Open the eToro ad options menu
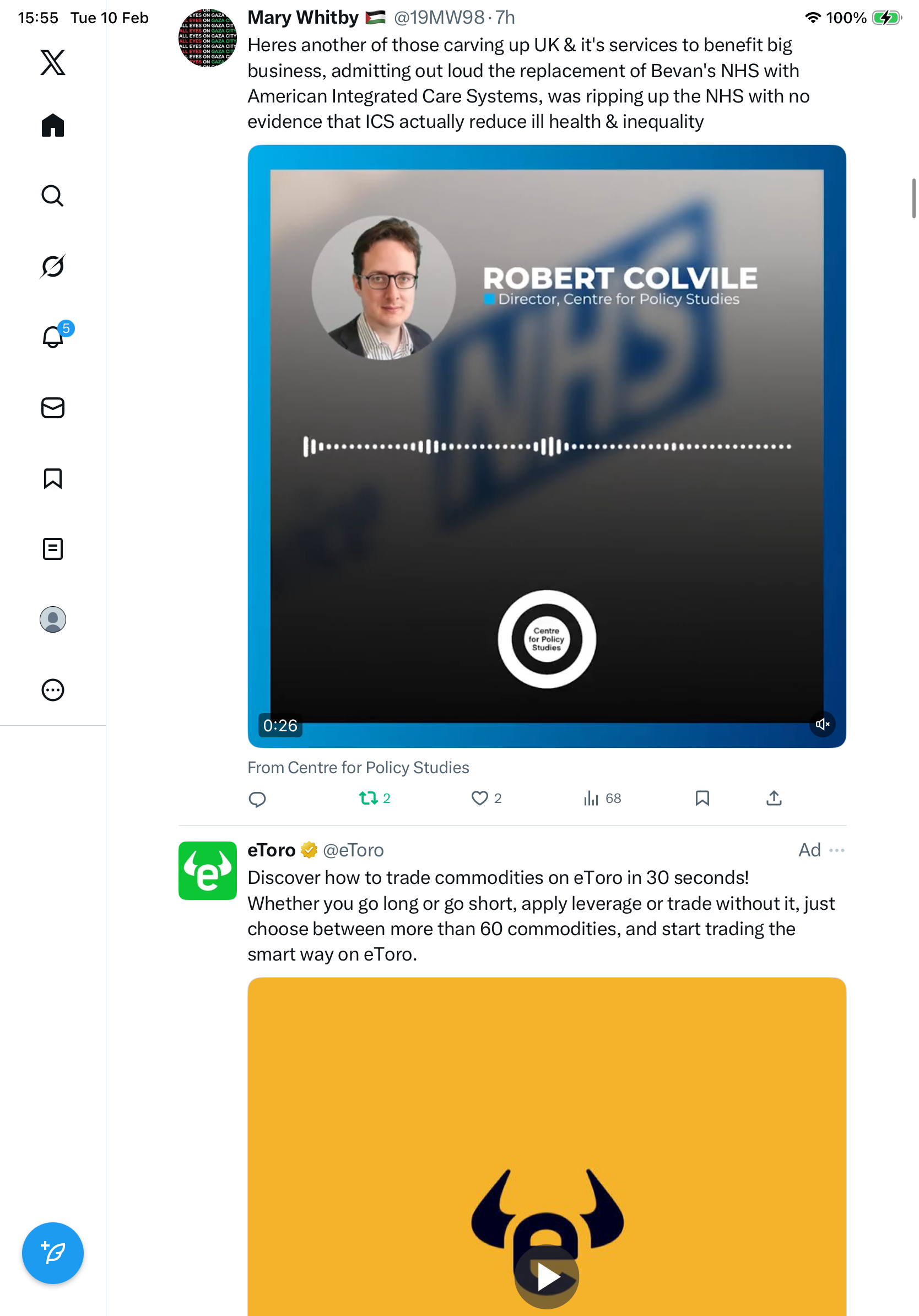 [836, 849]
